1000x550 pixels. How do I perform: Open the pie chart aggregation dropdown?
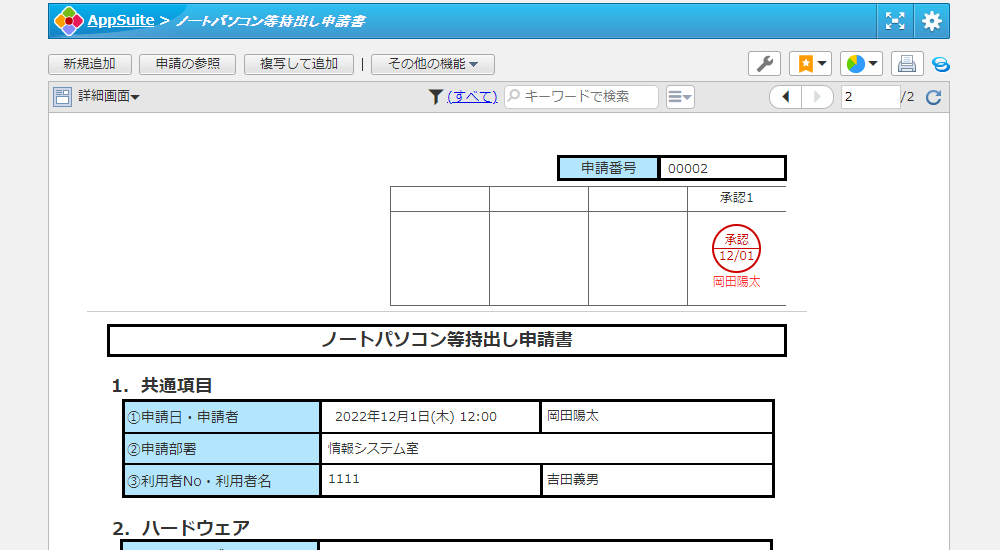(x=861, y=64)
